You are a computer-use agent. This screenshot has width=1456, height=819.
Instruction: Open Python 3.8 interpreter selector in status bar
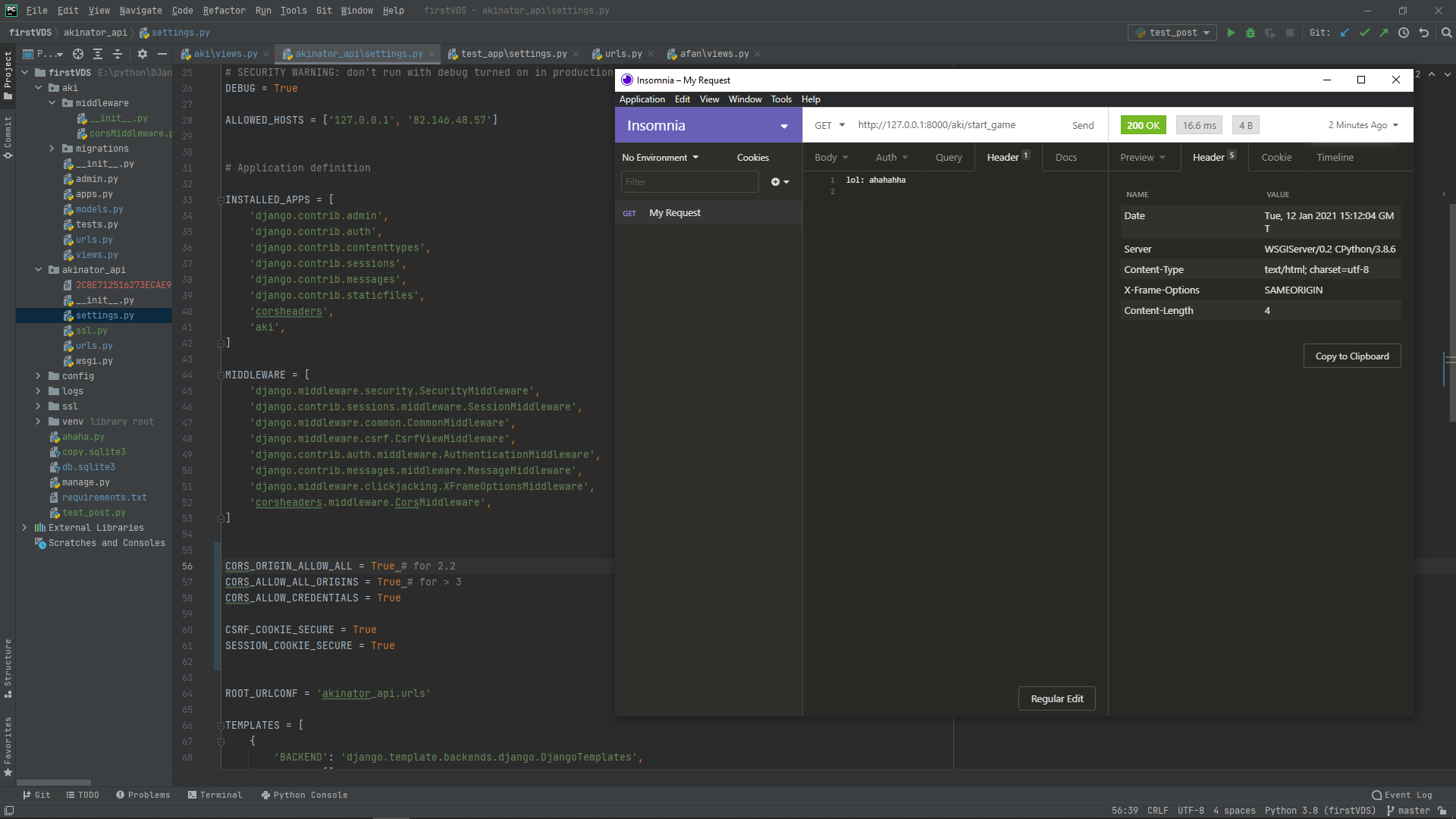pos(1319,811)
